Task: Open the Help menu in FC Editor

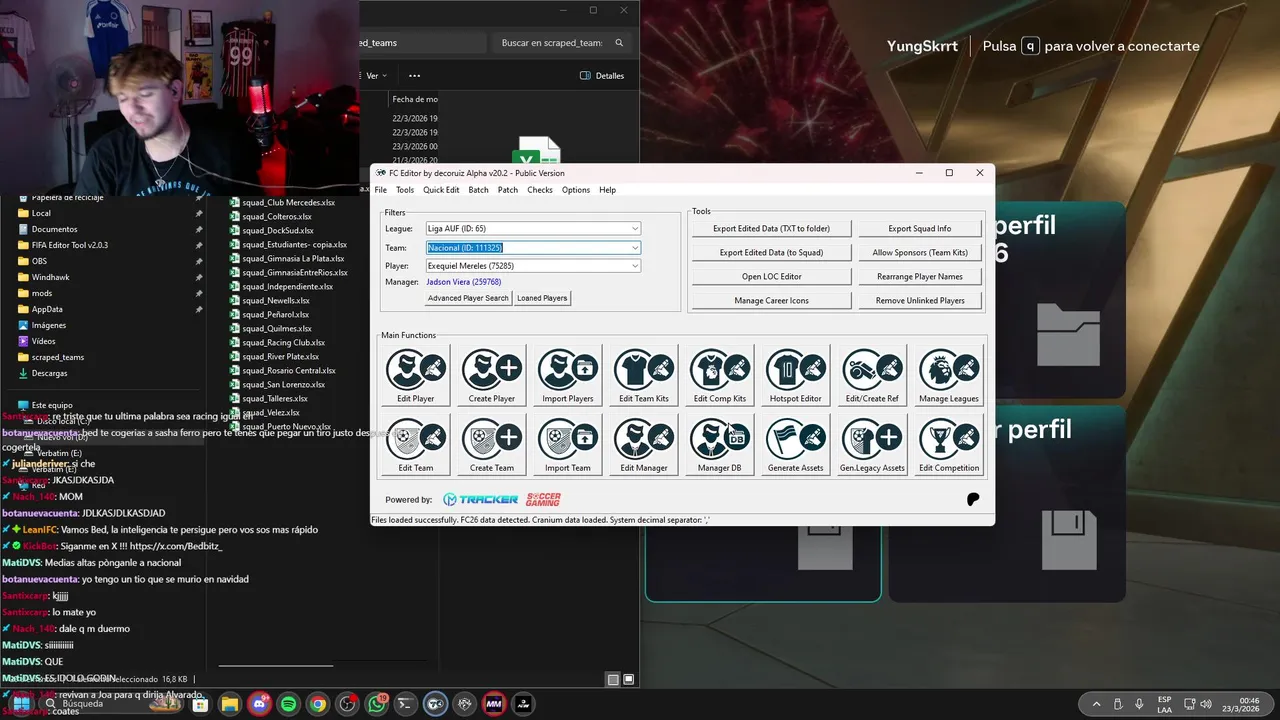Action: [x=607, y=190]
